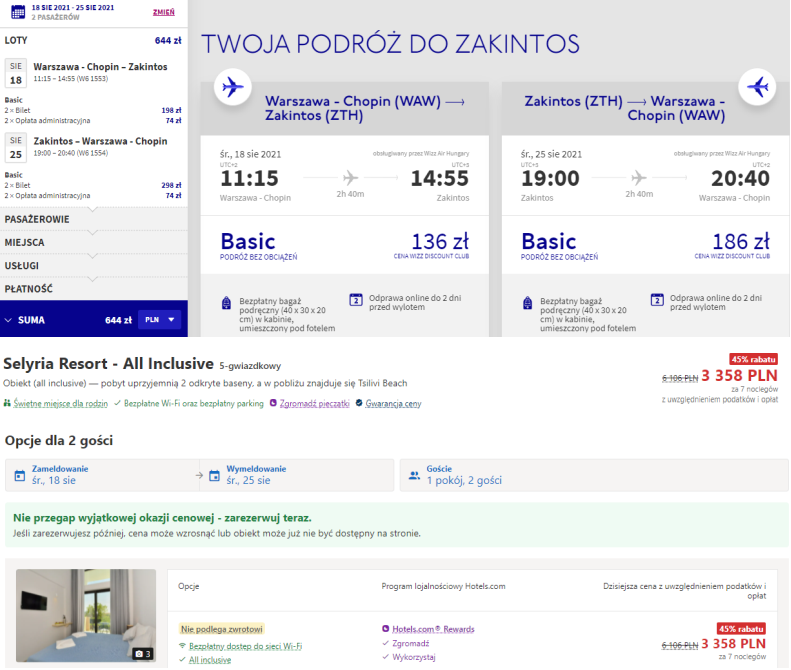Open the Gwarancja ceny link
791x670 pixels.
point(393,404)
